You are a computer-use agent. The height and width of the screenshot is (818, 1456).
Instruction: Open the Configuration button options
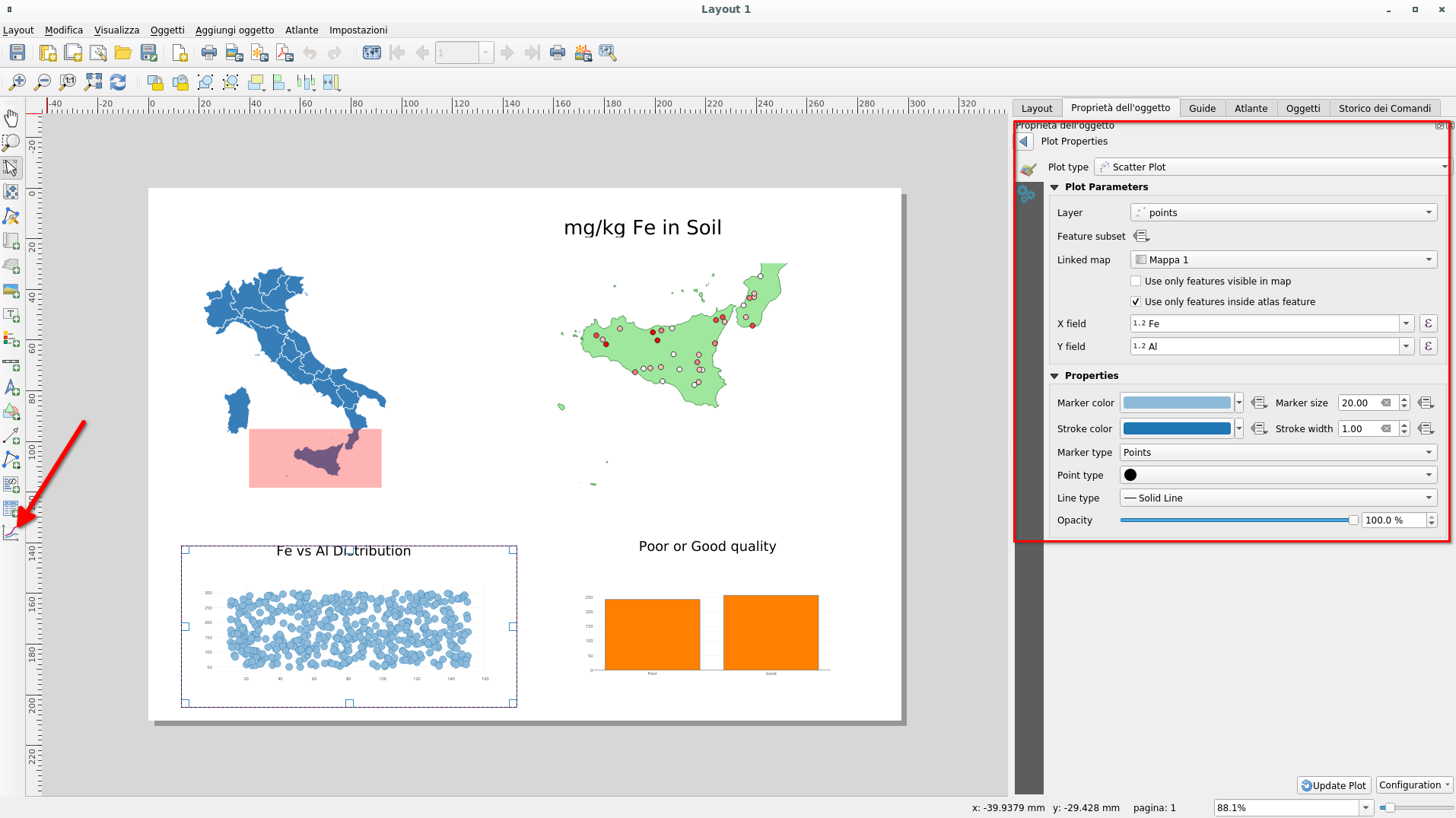pos(1412,785)
